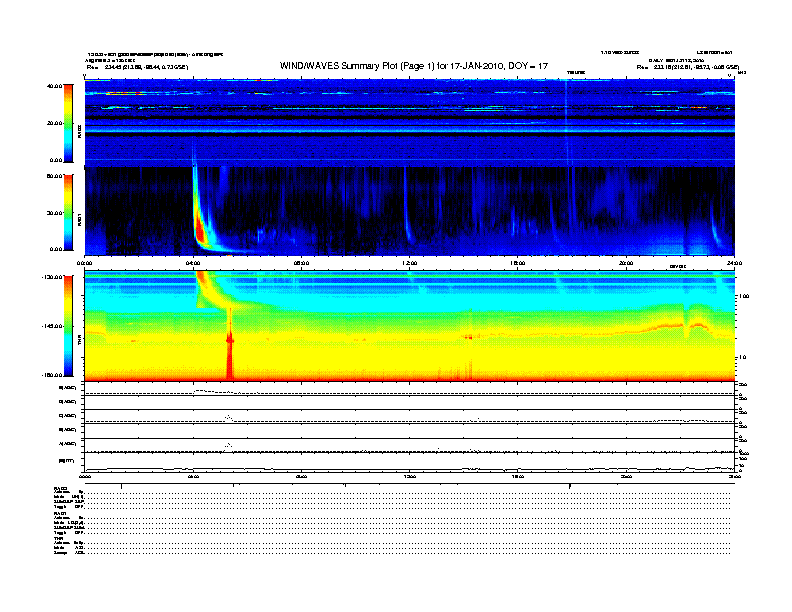Click the |B| (nT) magnetic field trace panel
Screen dimensions: 792x612
410,463
